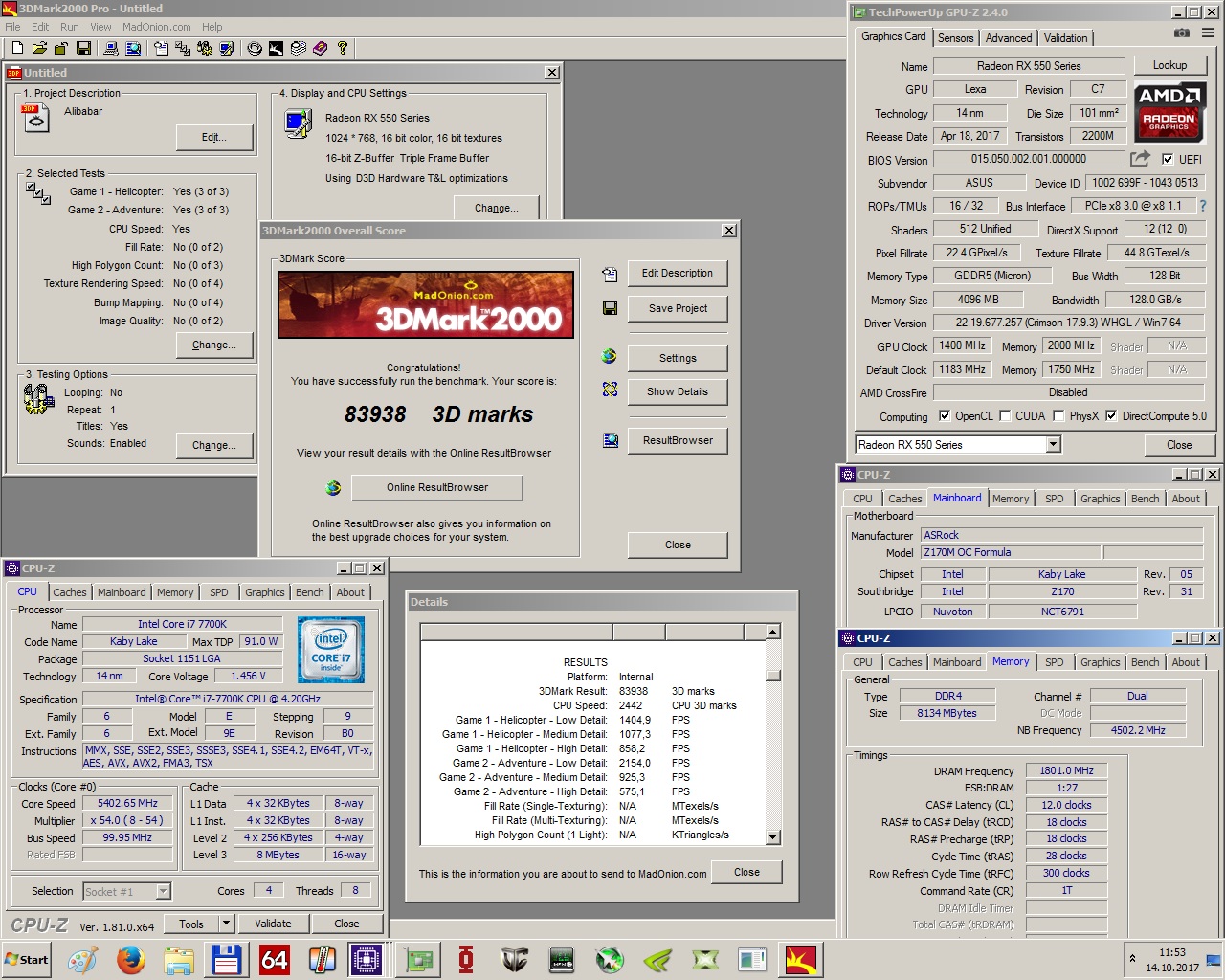Click the Open project folder toolbar icon

pos(39,48)
